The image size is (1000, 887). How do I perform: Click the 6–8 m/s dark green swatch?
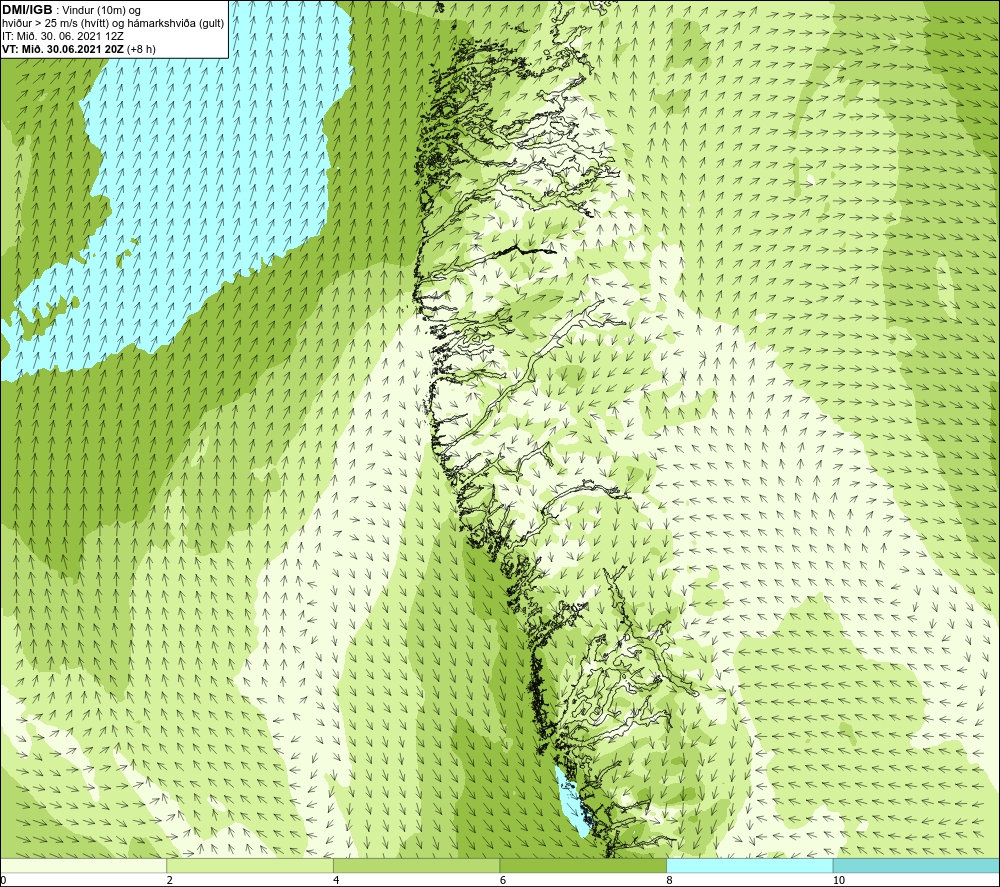tap(583, 865)
